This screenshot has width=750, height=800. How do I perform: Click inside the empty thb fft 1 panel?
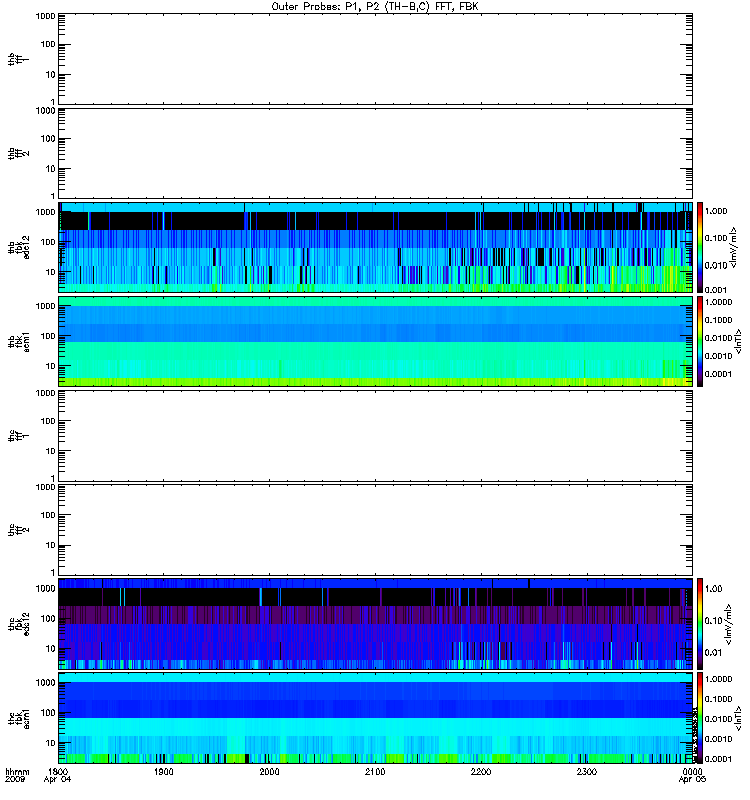375,59
